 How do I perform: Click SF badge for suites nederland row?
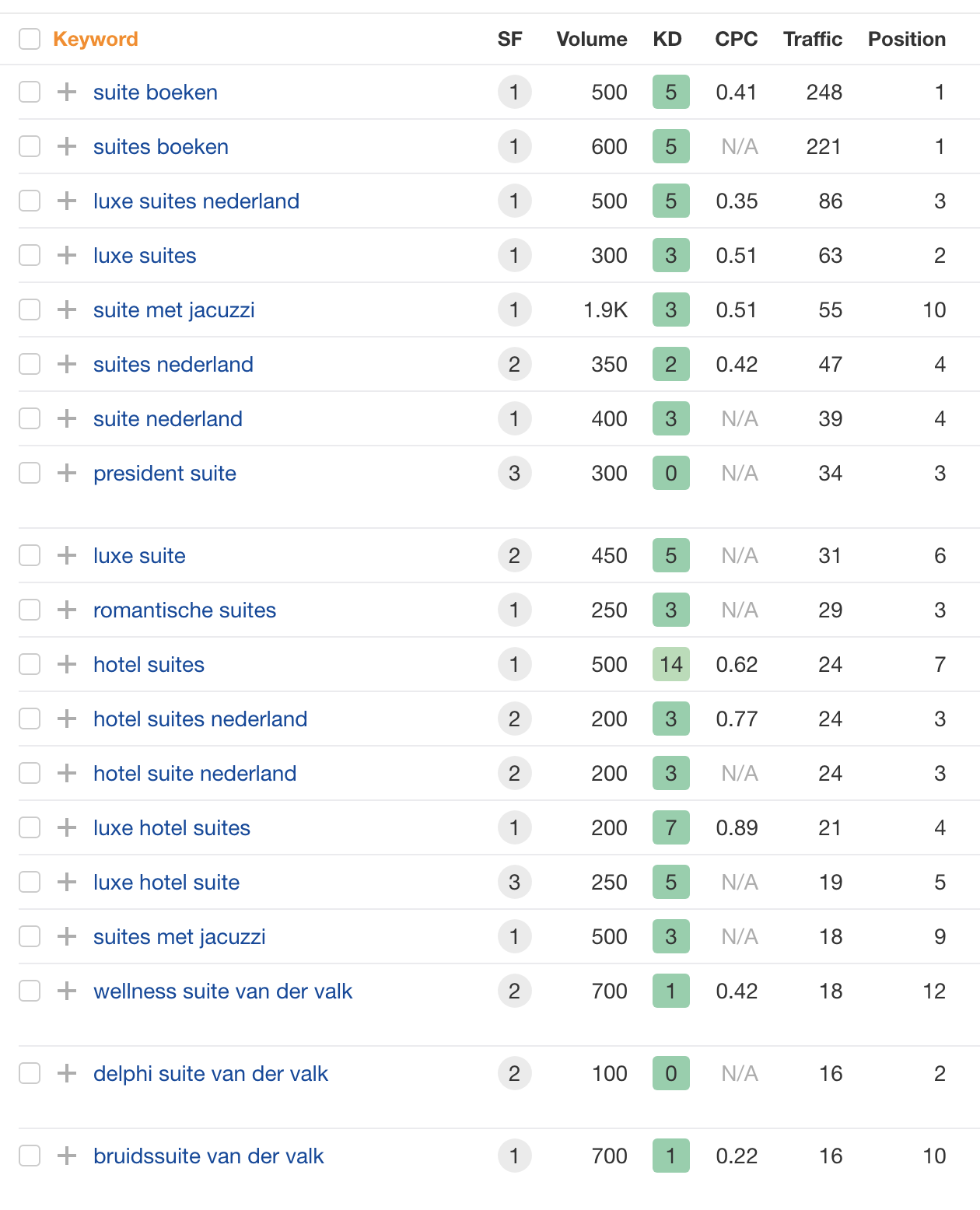[514, 364]
